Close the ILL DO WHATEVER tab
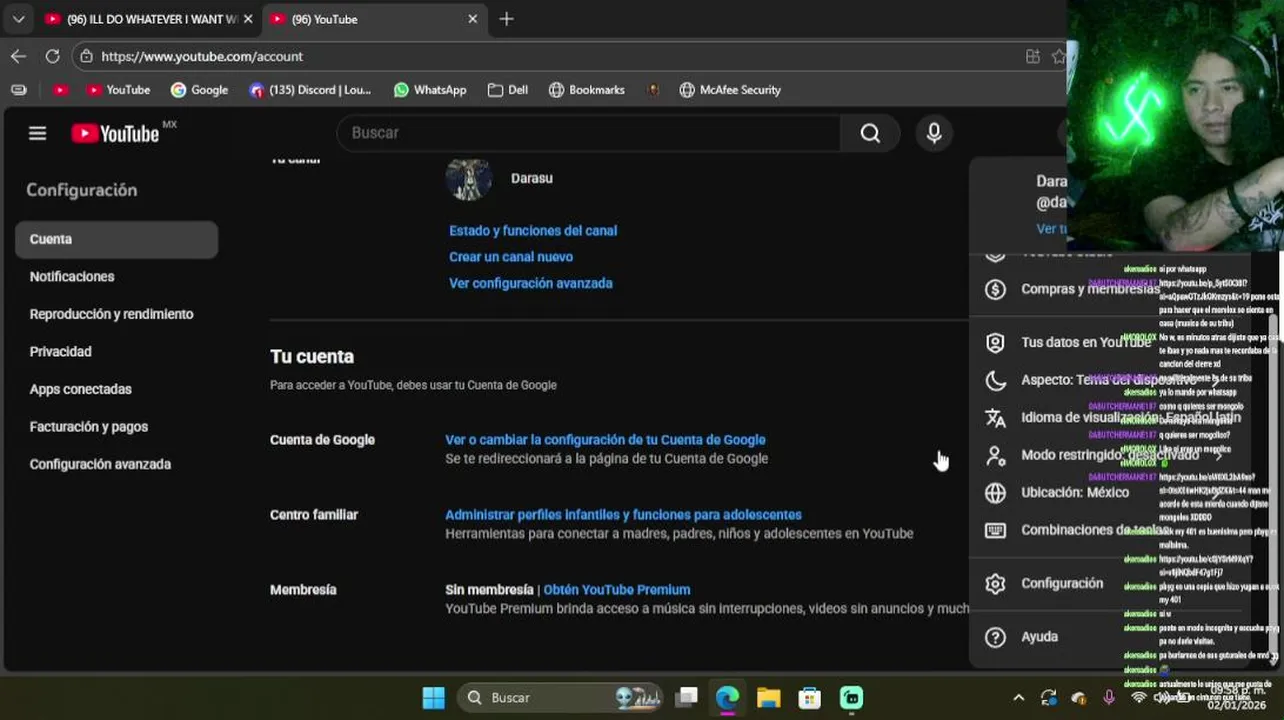 point(248,19)
